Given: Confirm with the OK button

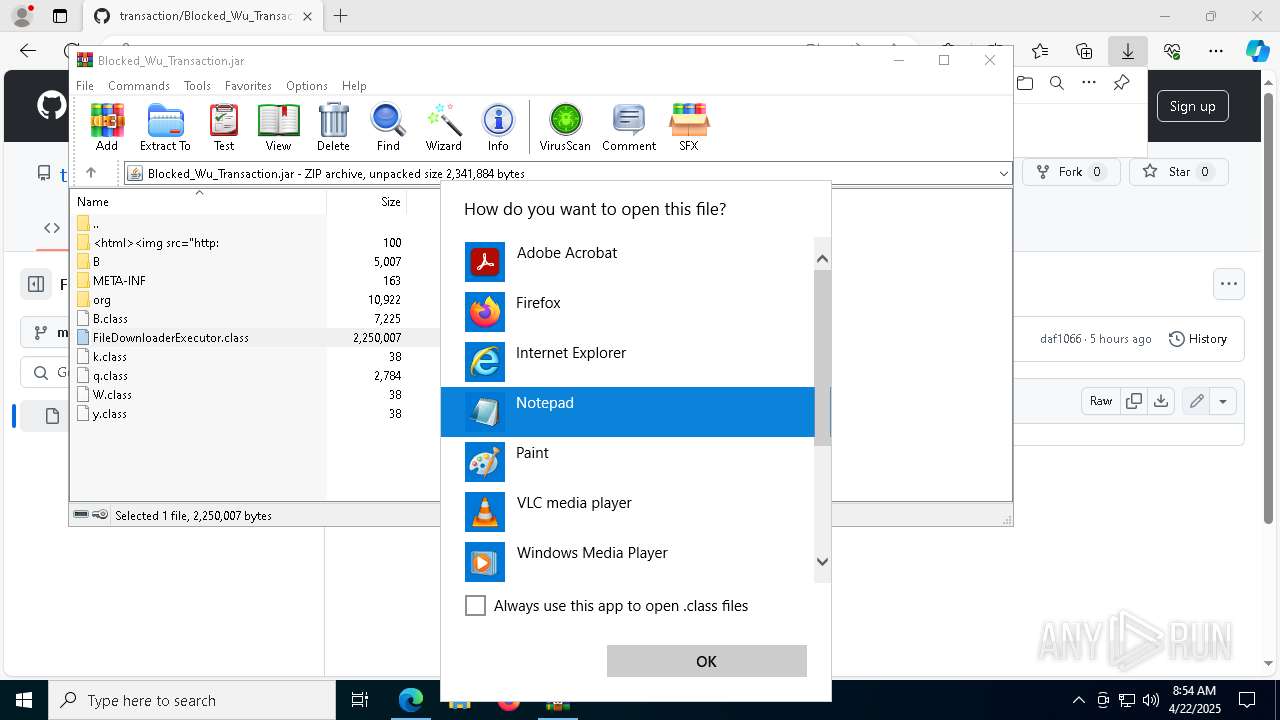Looking at the screenshot, I should click(706, 661).
